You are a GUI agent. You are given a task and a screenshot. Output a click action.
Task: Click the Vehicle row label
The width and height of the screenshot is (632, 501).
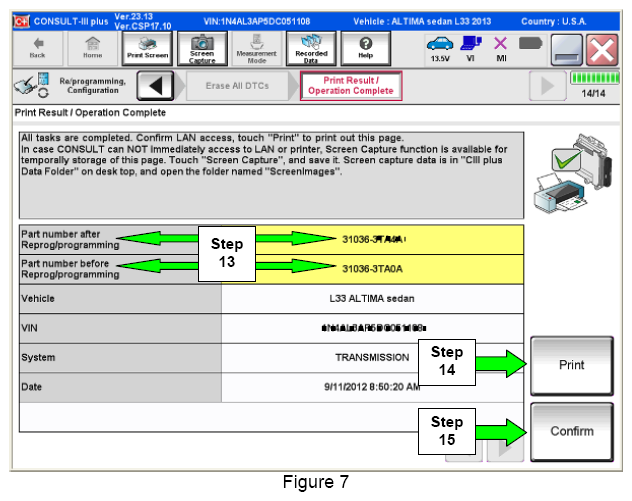[x=38, y=299]
